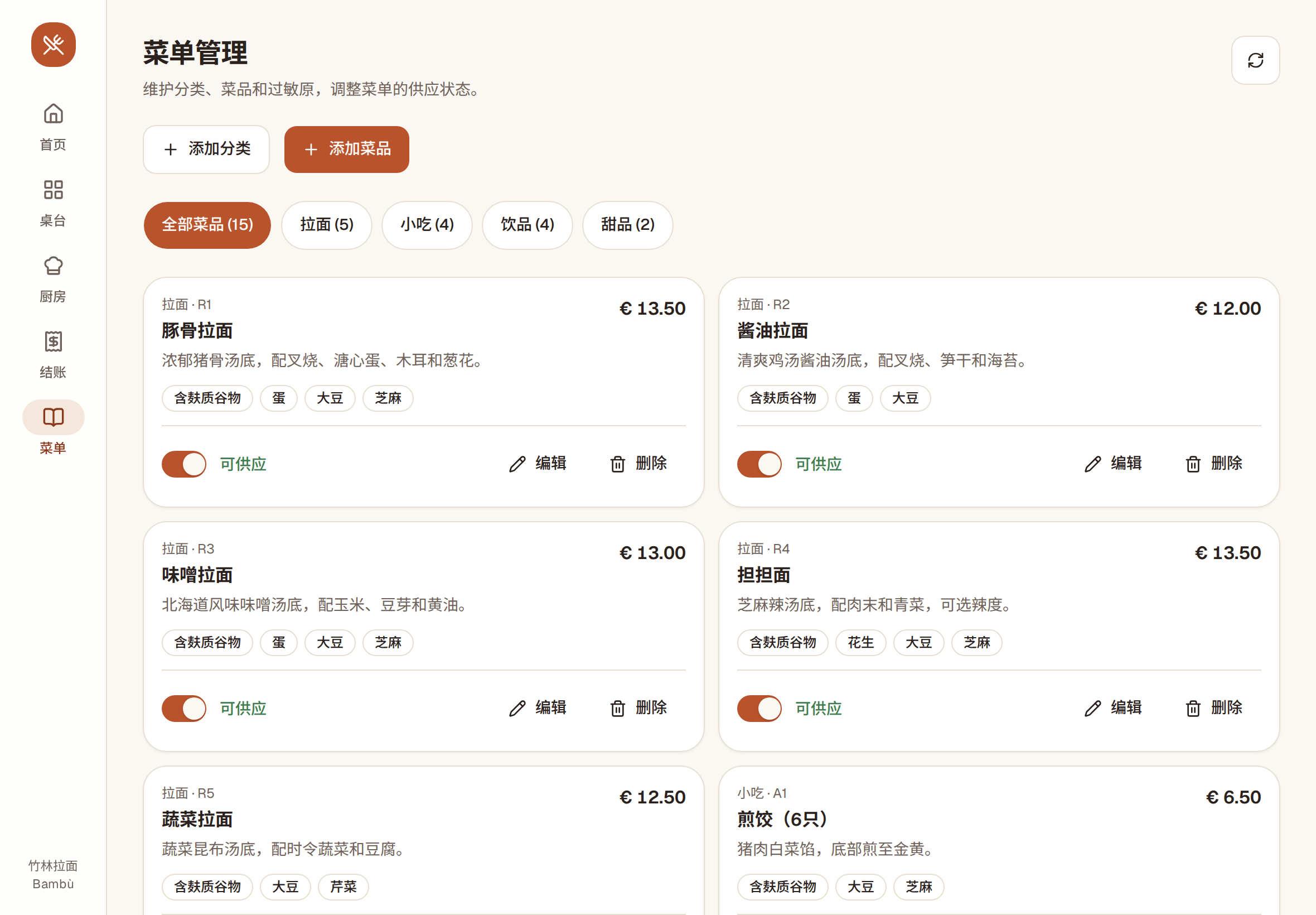Filter by 小吃 (4) category

(x=427, y=225)
